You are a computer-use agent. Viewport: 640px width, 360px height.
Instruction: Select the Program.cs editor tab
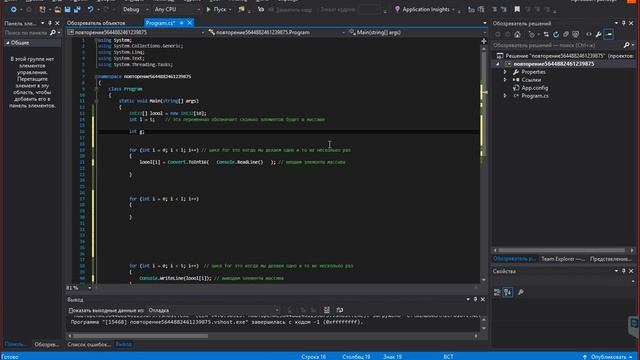(x=160, y=23)
